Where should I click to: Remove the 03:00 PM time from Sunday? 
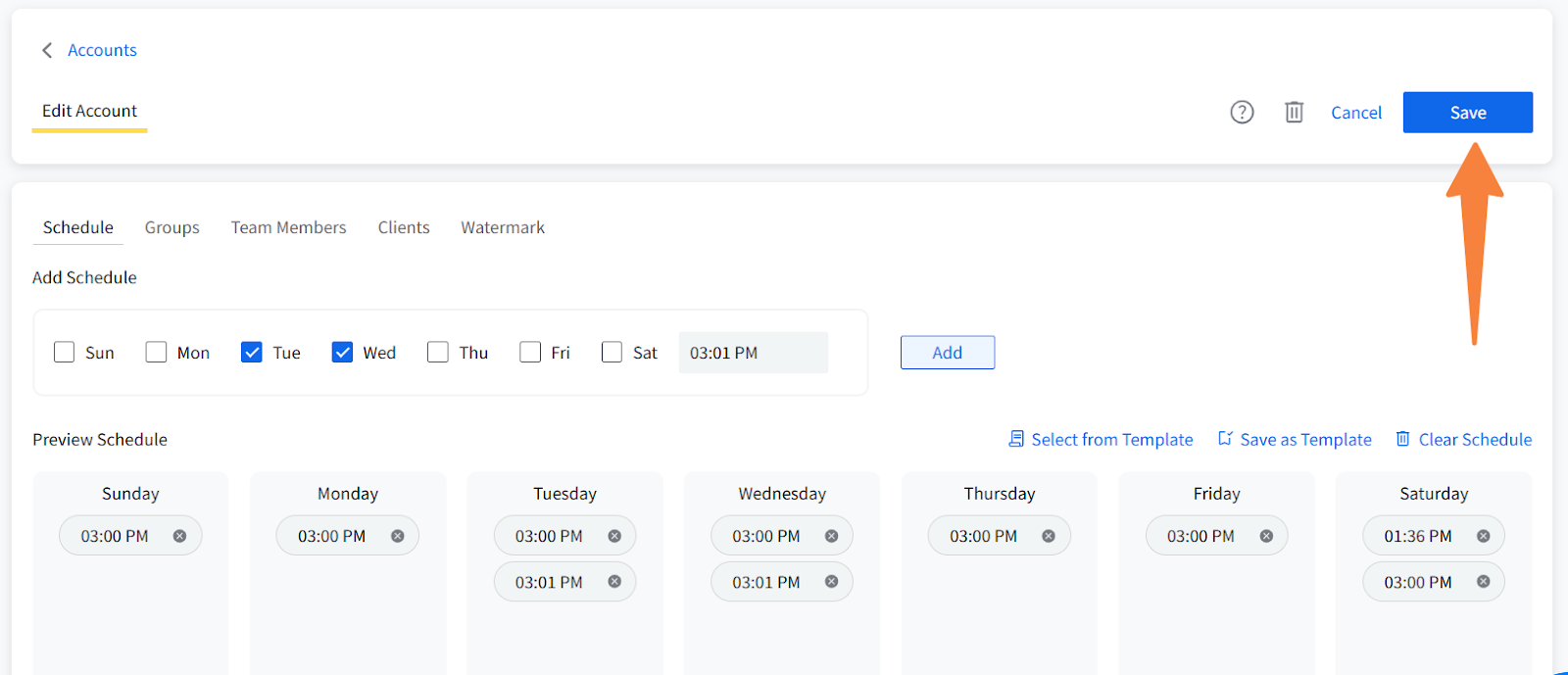tap(179, 536)
